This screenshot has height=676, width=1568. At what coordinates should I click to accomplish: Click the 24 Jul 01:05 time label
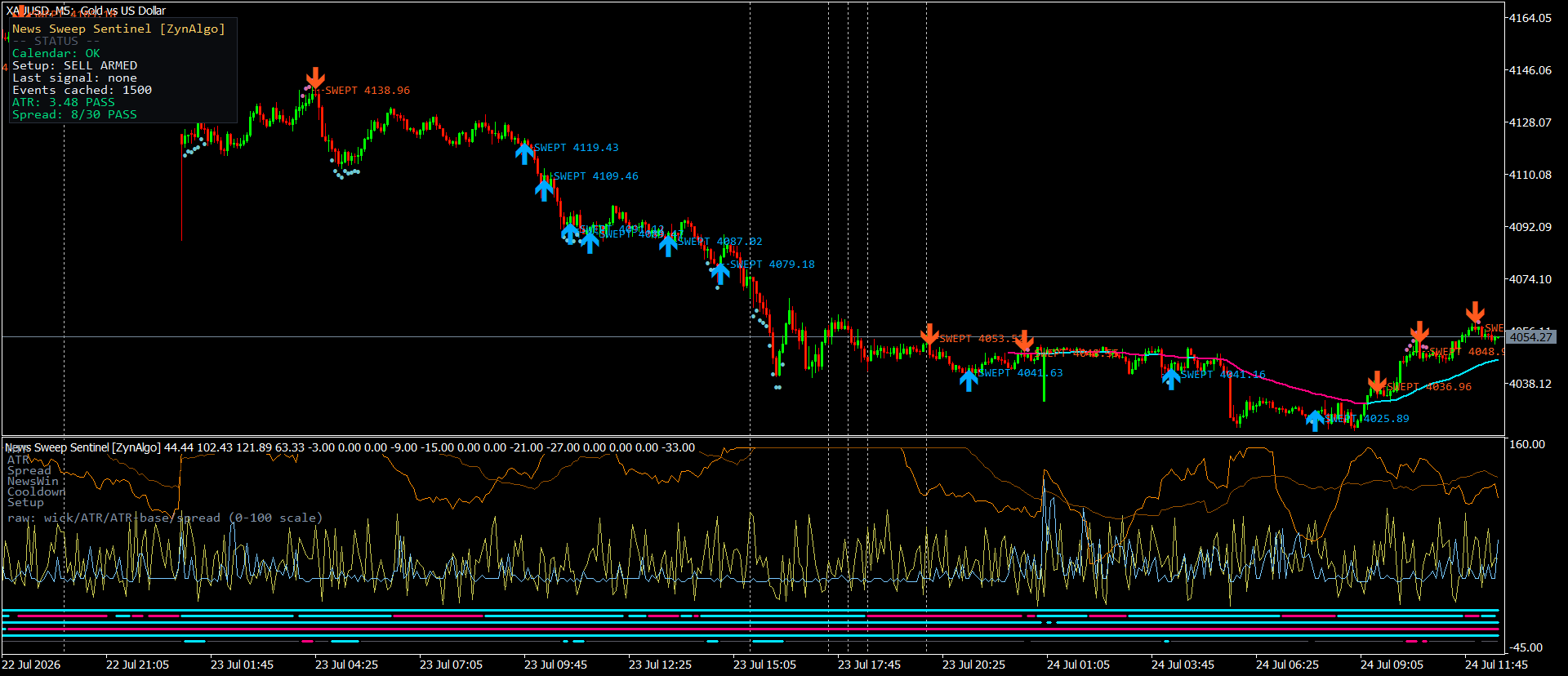[x=1078, y=665]
